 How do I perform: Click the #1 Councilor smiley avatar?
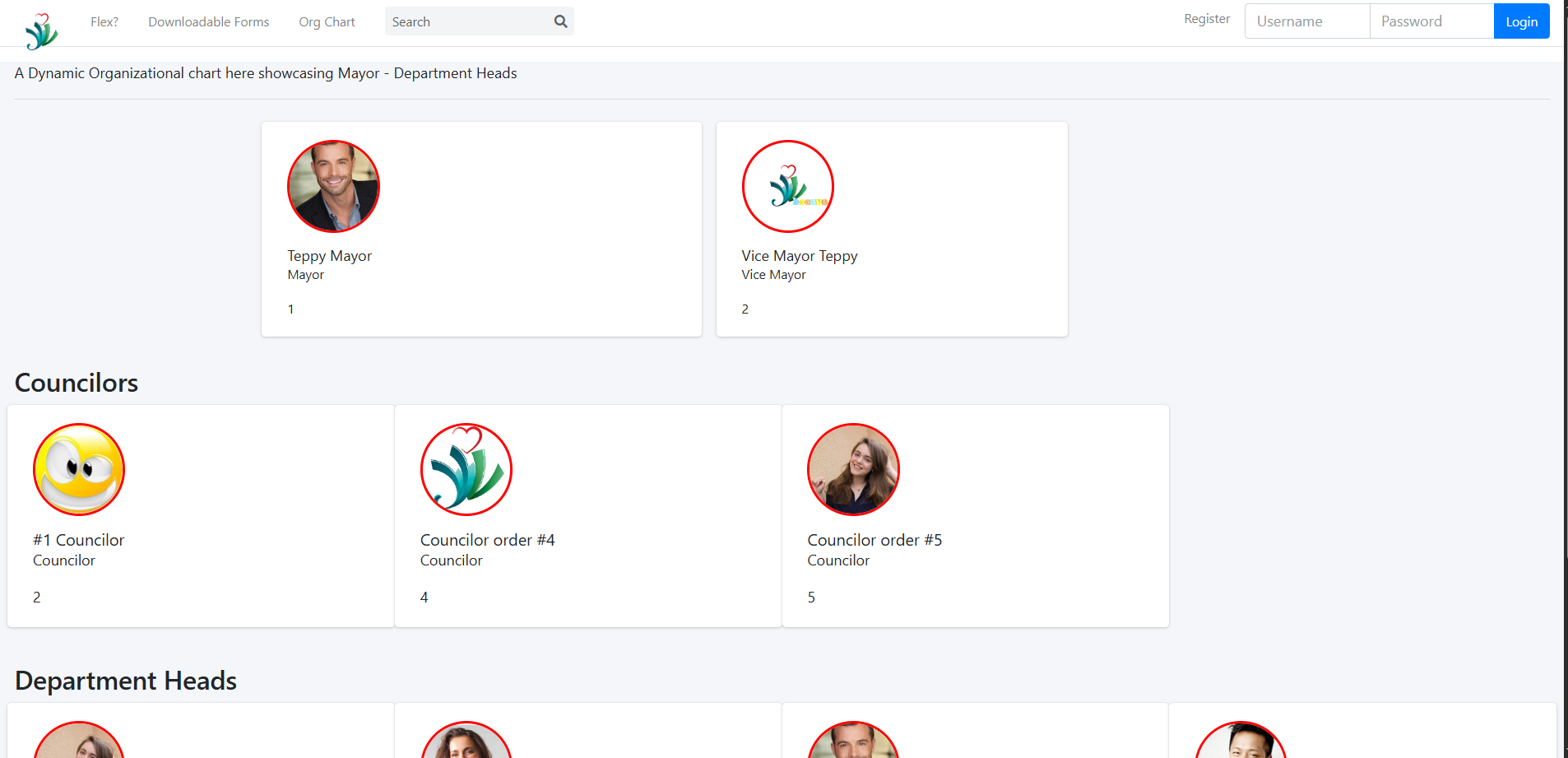coord(79,469)
